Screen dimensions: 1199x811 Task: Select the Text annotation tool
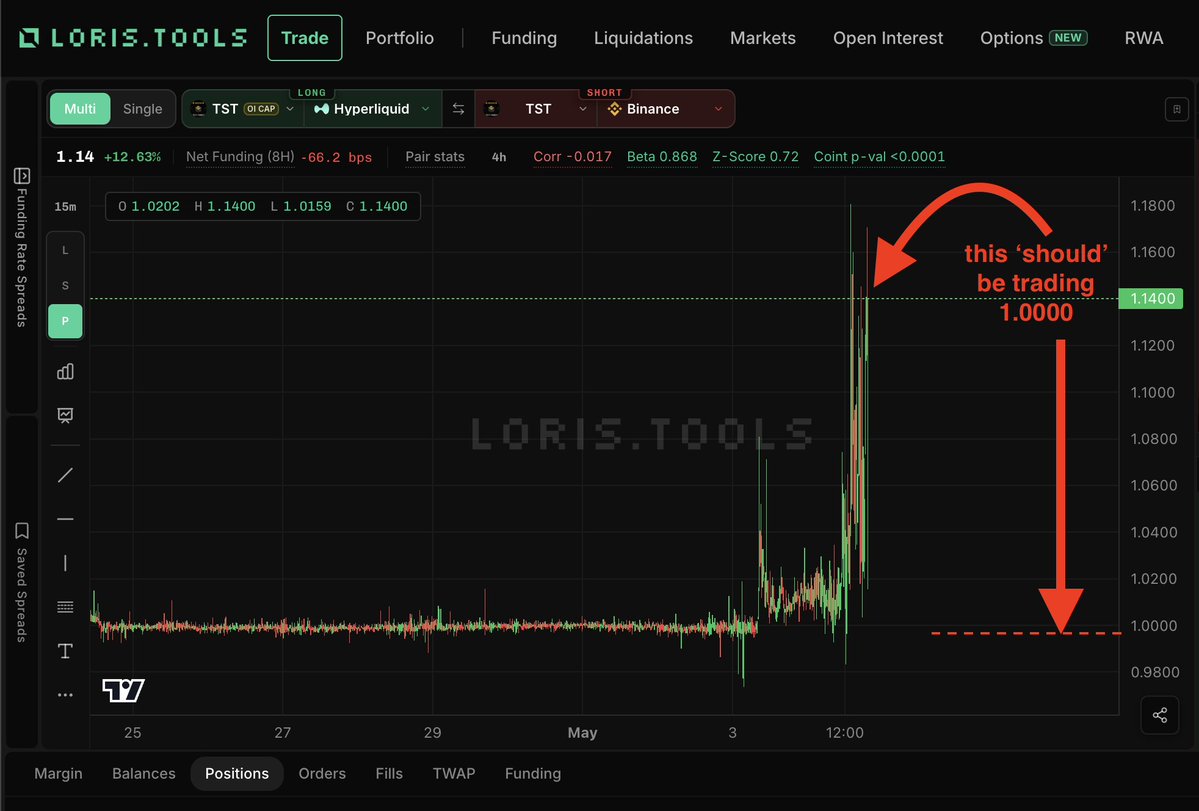[x=65, y=651]
